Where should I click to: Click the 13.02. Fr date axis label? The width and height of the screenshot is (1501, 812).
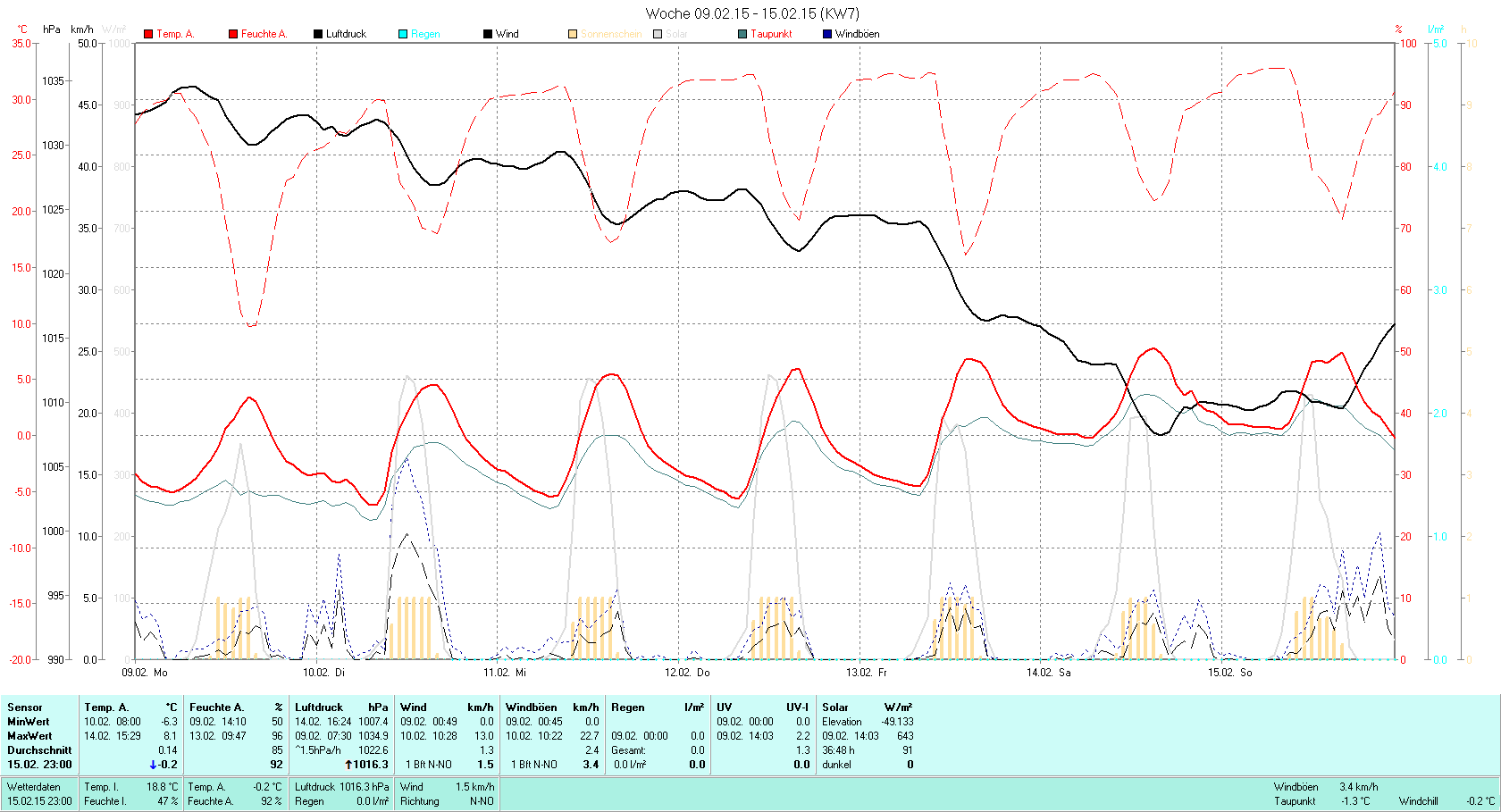pyautogui.click(x=867, y=673)
